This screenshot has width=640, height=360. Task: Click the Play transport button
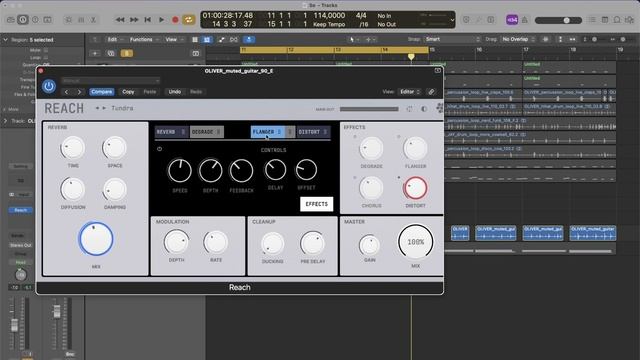[x=161, y=20]
